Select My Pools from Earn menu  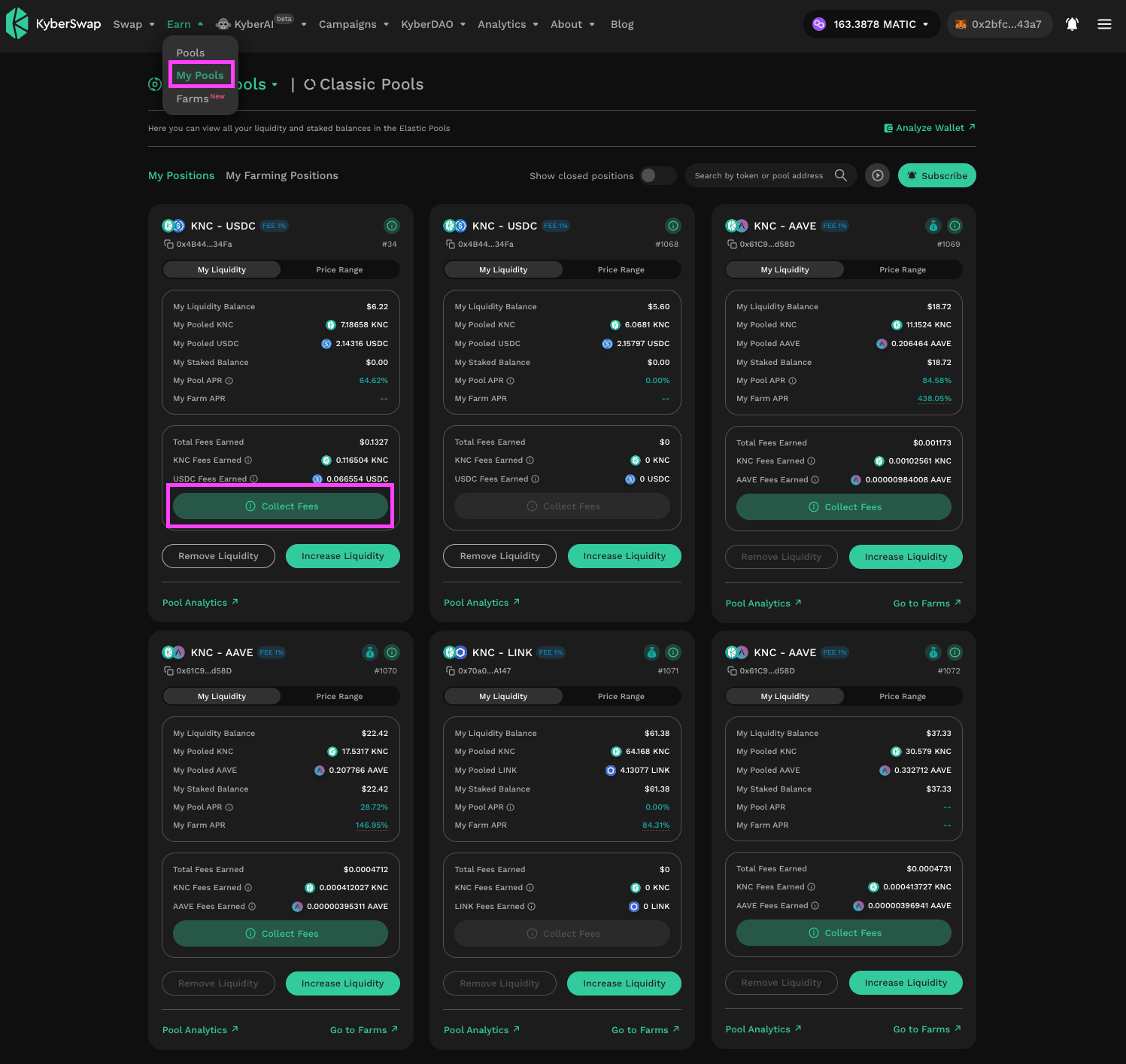(200, 75)
